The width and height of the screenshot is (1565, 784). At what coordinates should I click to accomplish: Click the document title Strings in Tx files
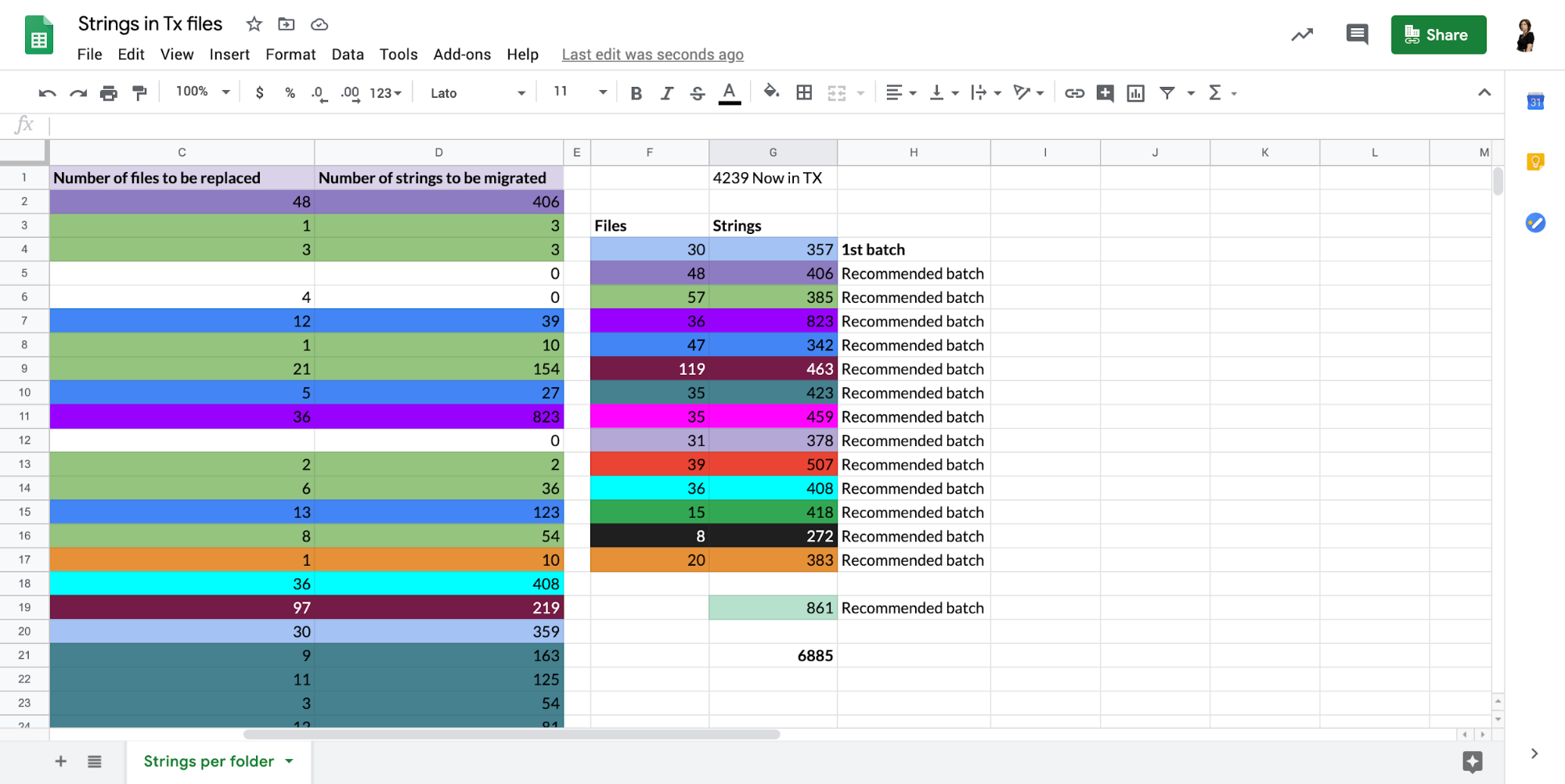coord(150,24)
